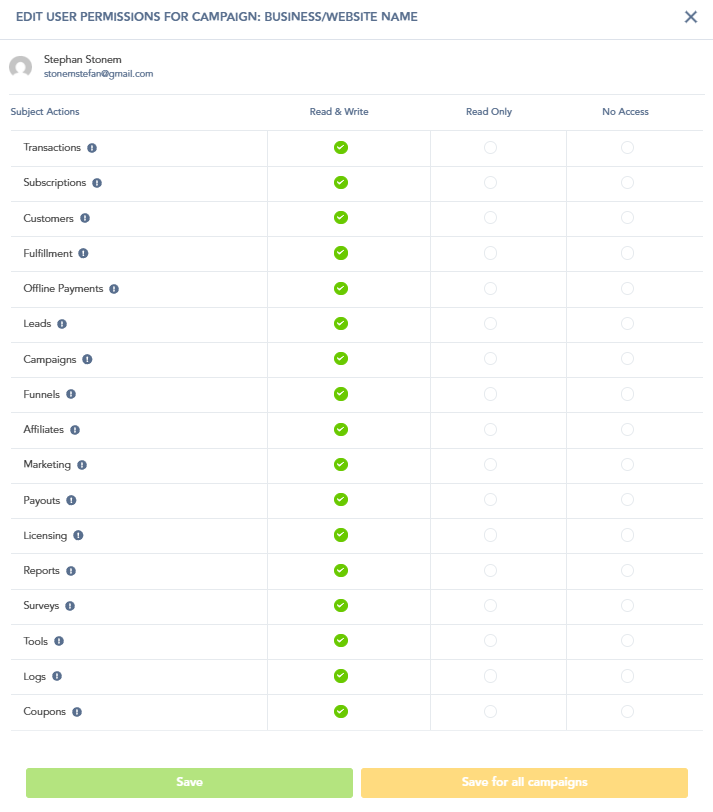
Task: Click the info icon beside Affiliates
Action: click(75, 430)
